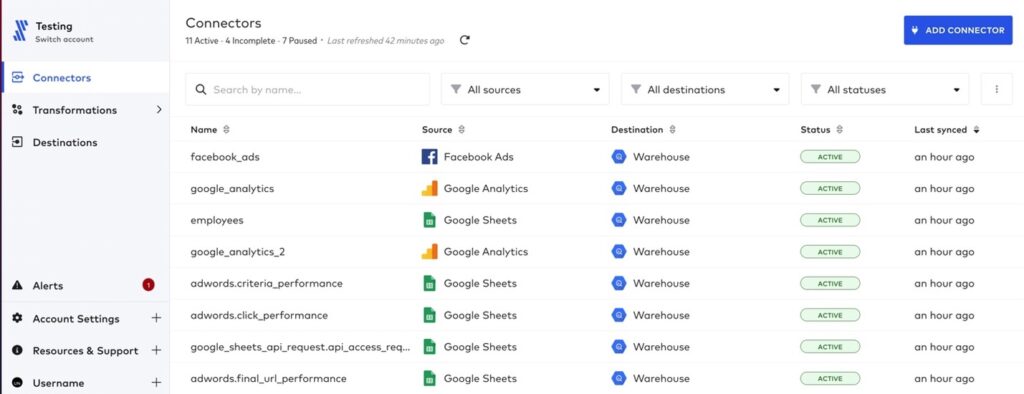
Task: Click Google Sheets text in google_sheets_api_request row
Action: pyautogui.click(x=480, y=347)
